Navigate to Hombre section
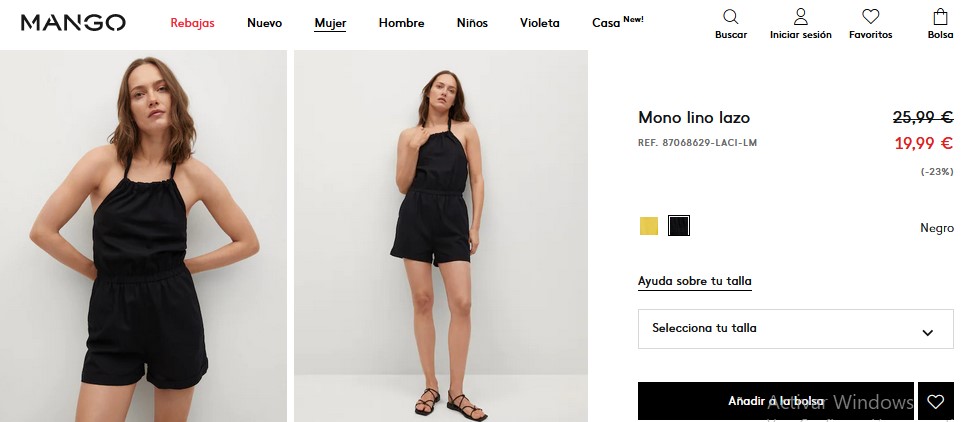The image size is (972, 422). pyautogui.click(x=401, y=23)
